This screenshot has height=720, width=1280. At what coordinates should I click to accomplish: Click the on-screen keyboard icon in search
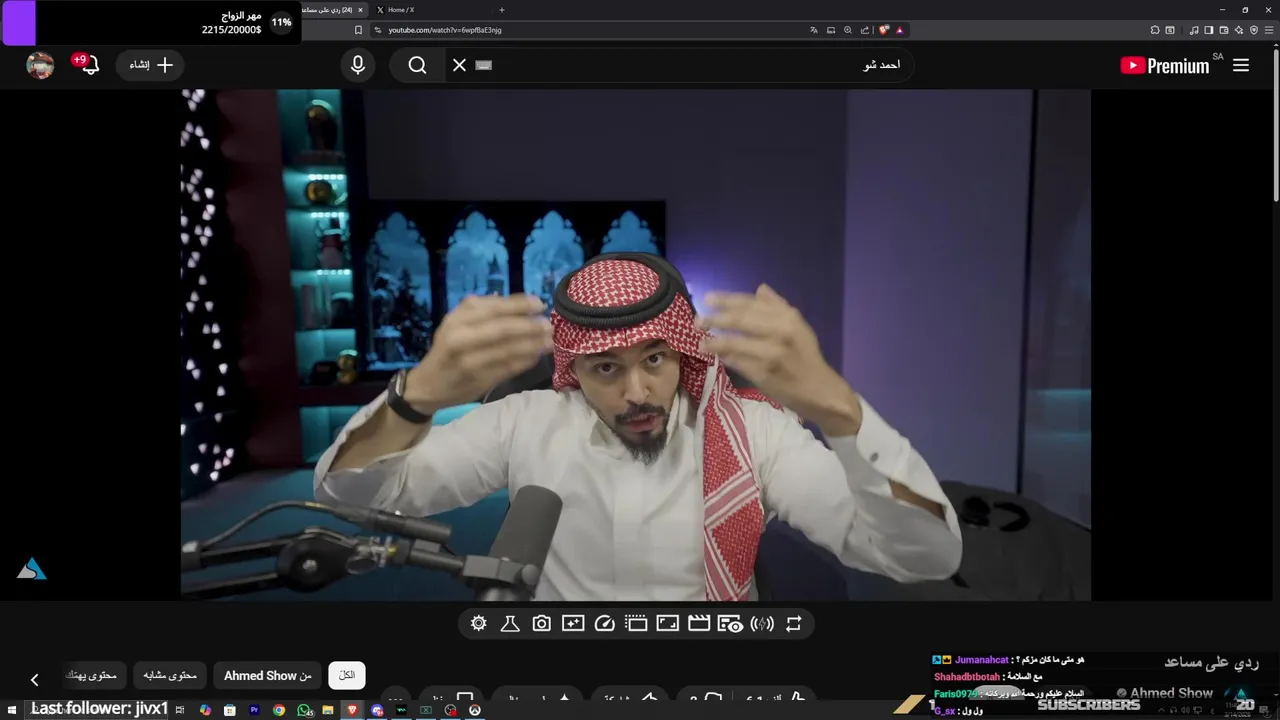coord(484,65)
